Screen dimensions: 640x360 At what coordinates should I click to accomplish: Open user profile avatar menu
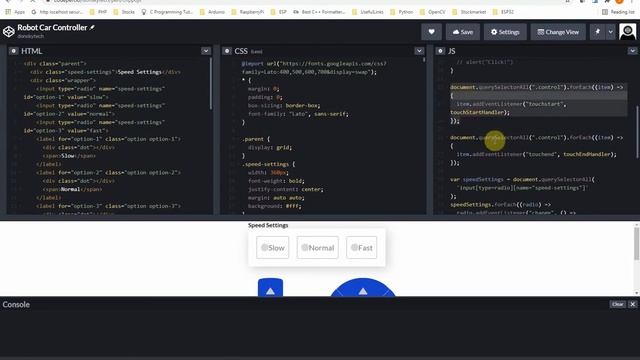(x=627, y=32)
